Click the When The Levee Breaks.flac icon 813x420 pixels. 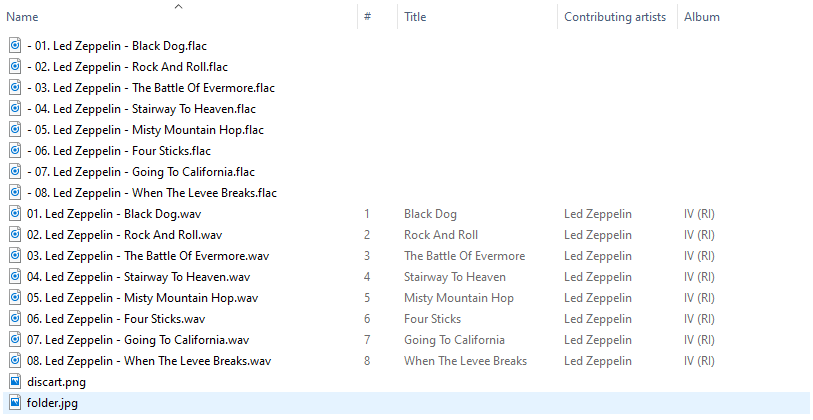pos(15,192)
